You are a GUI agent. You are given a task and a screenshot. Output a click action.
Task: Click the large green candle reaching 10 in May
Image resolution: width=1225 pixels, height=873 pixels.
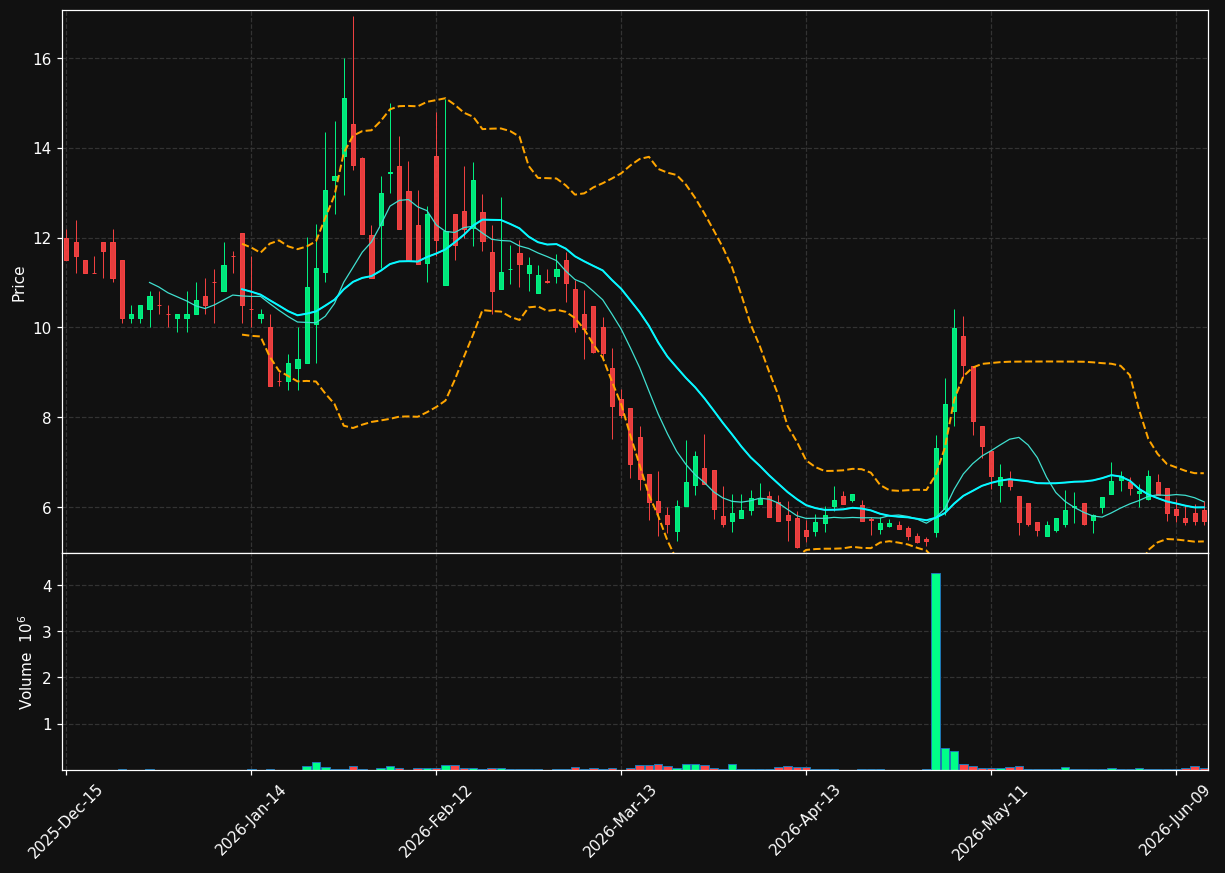click(954, 370)
